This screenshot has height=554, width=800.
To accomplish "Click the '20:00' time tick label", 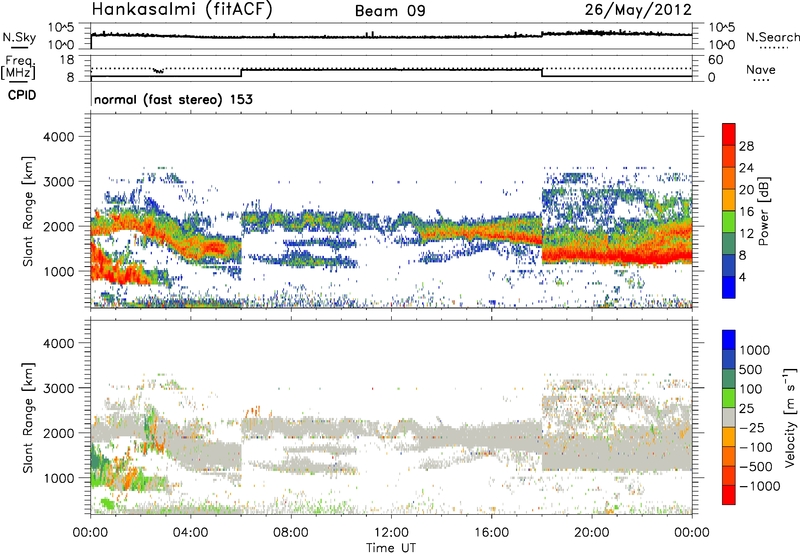I will pyautogui.click(x=592, y=533).
